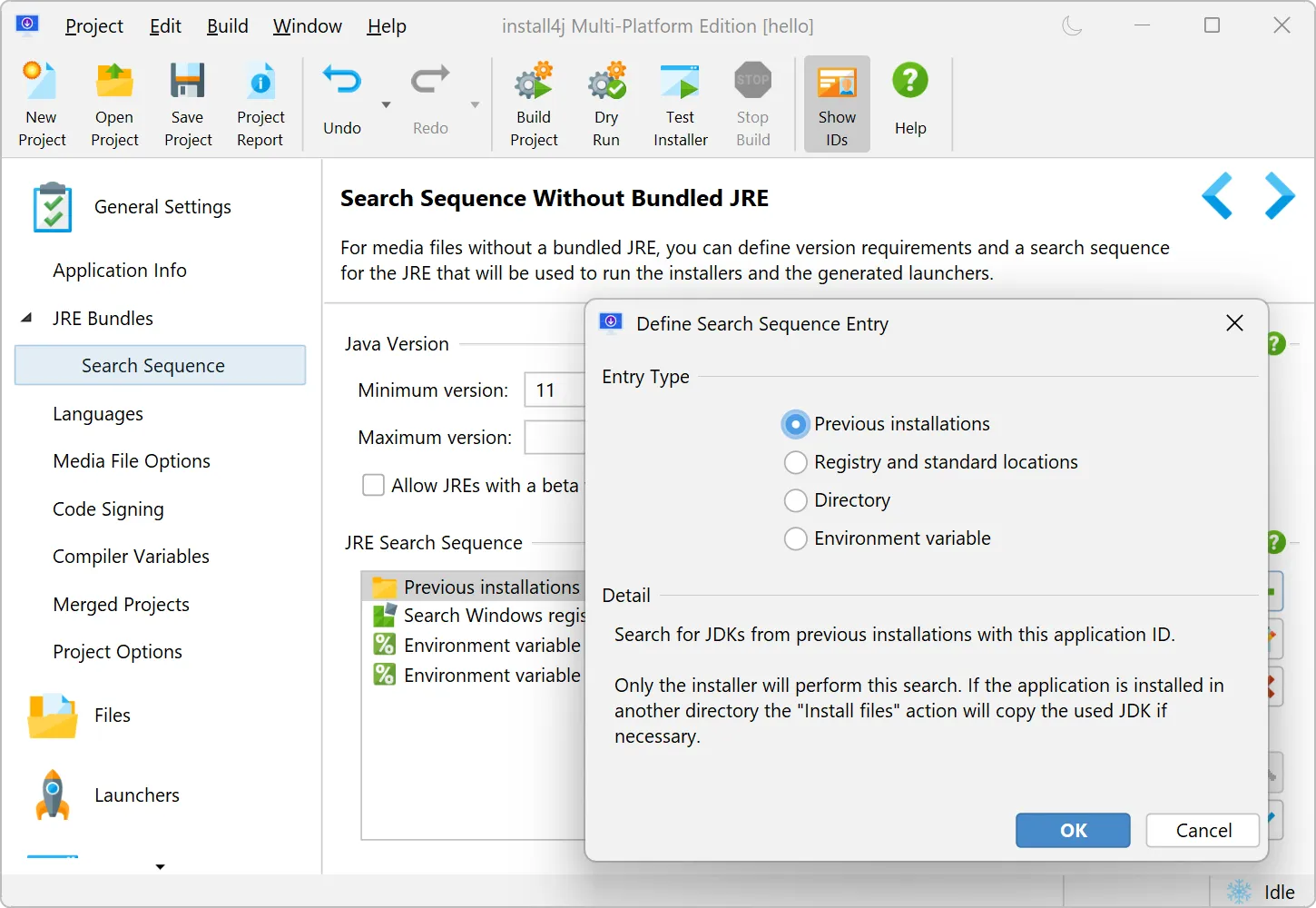Click the Maximum version input field
Image resolution: width=1316 pixels, height=908 pixels.
(x=555, y=437)
